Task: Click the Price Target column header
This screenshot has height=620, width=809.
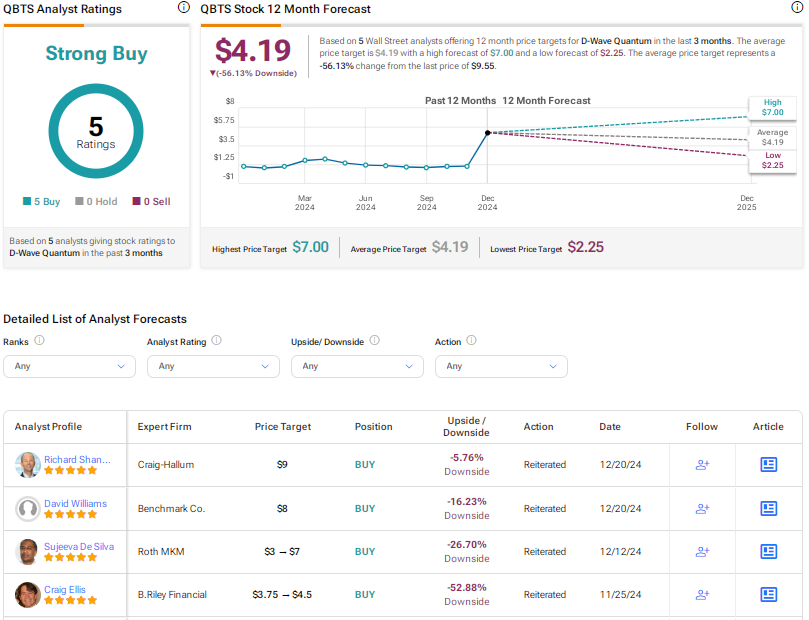Action: pyautogui.click(x=283, y=427)
